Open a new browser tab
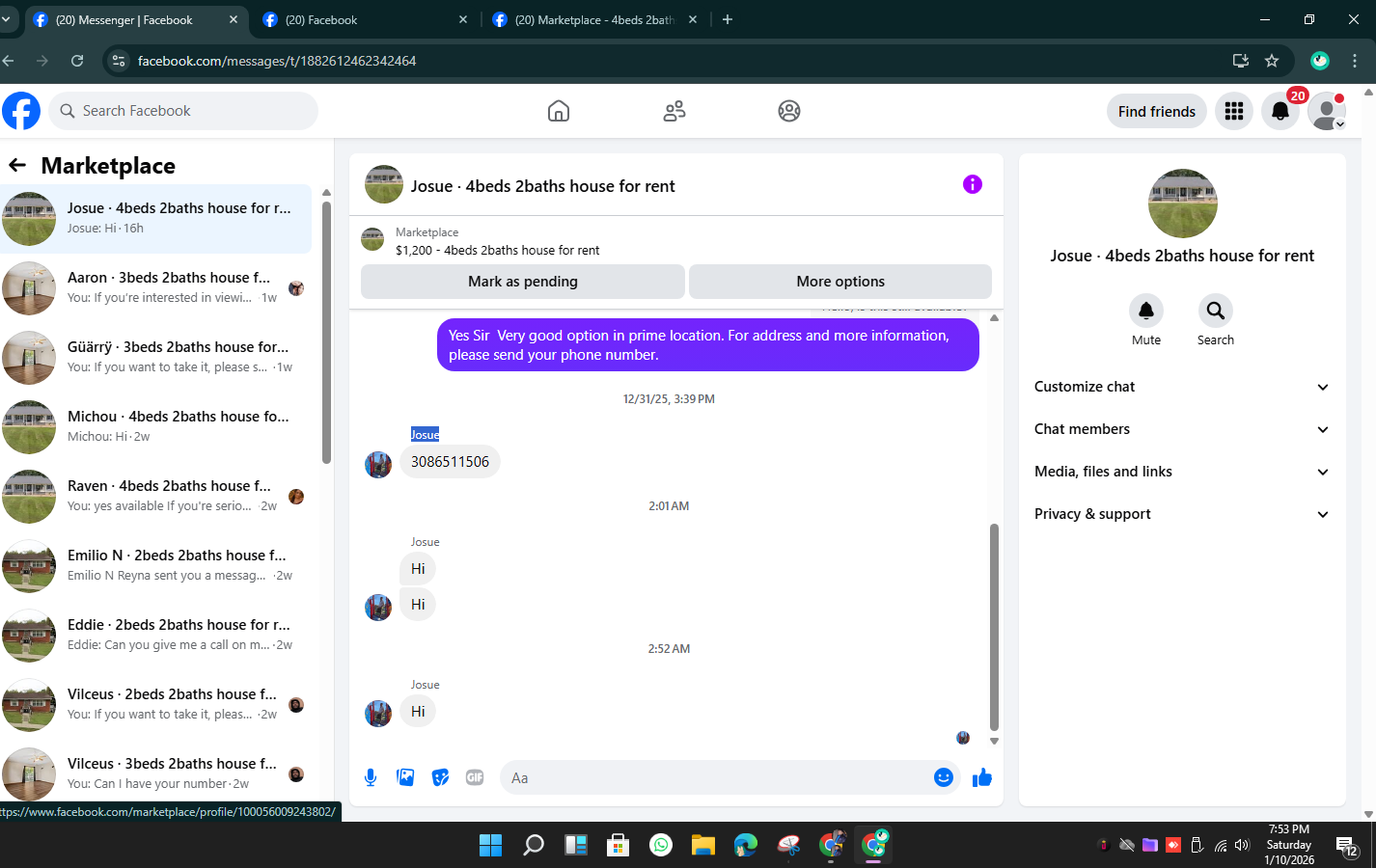1376x868 pixels. [728, 19]
